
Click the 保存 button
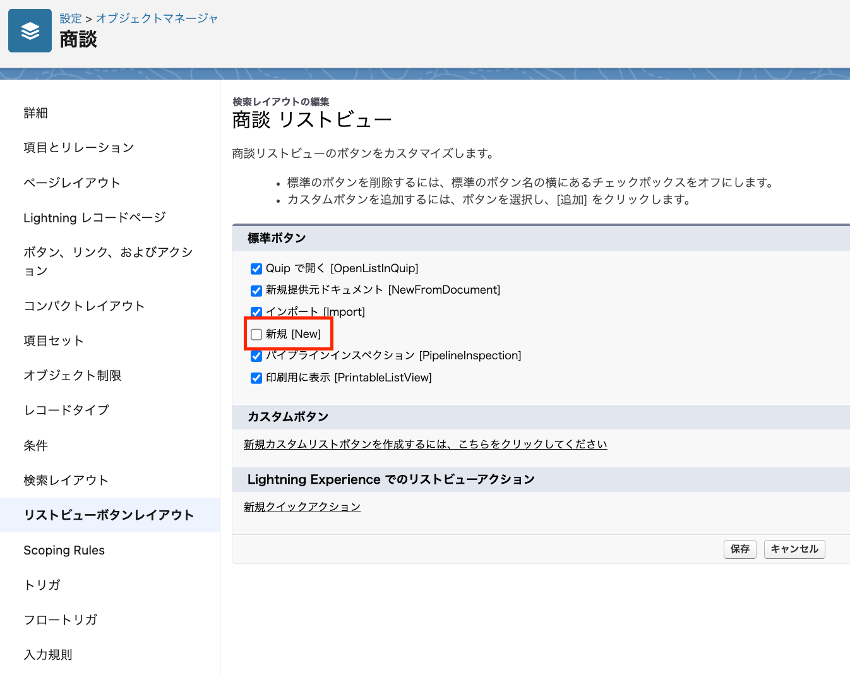coord(740,549)
